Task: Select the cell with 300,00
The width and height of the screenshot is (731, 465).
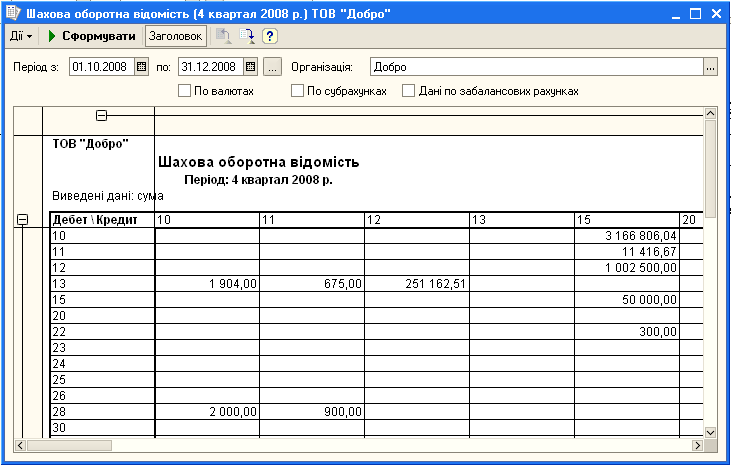Action: pos(627,332)
